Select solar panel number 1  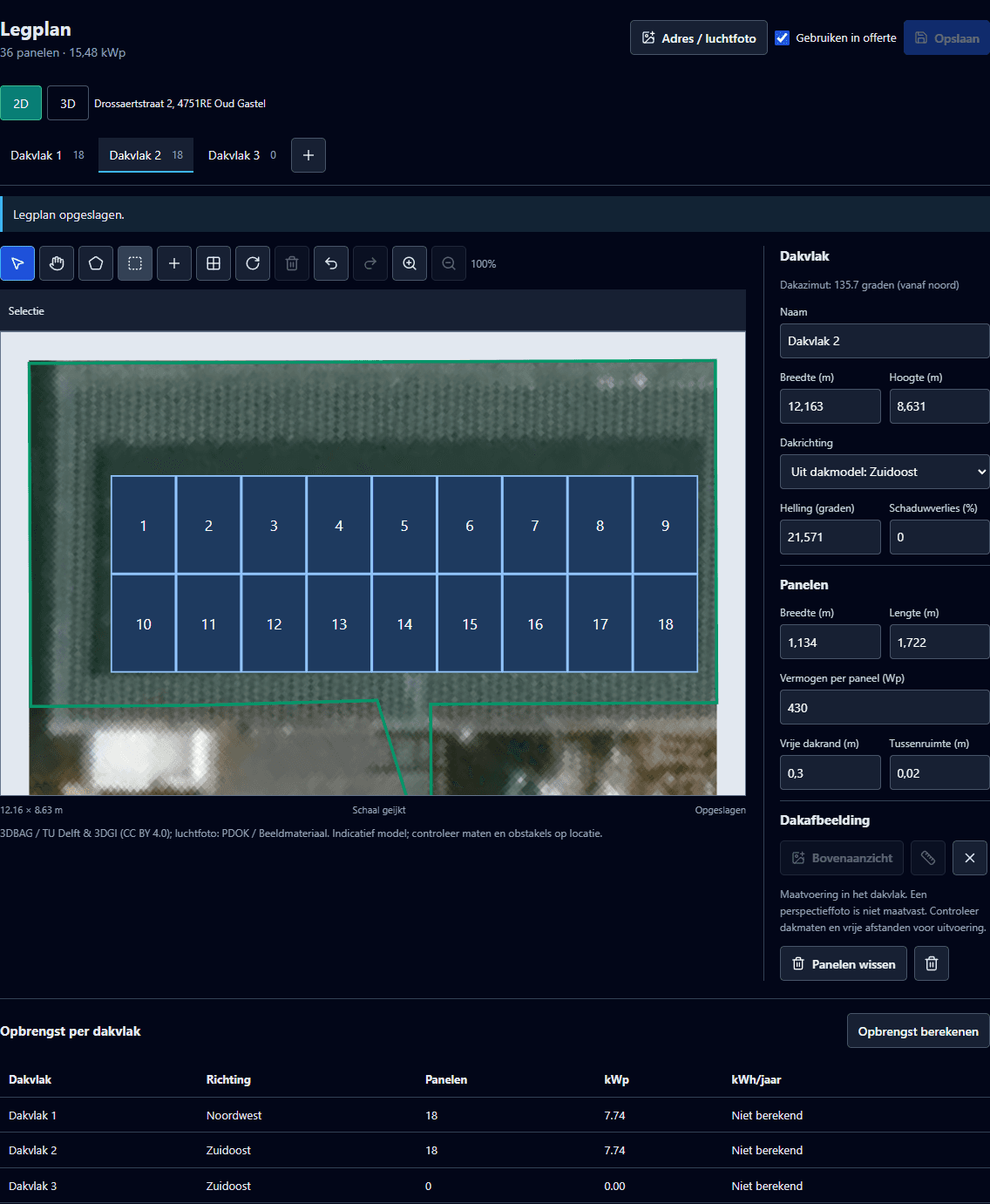coord(144,525)
